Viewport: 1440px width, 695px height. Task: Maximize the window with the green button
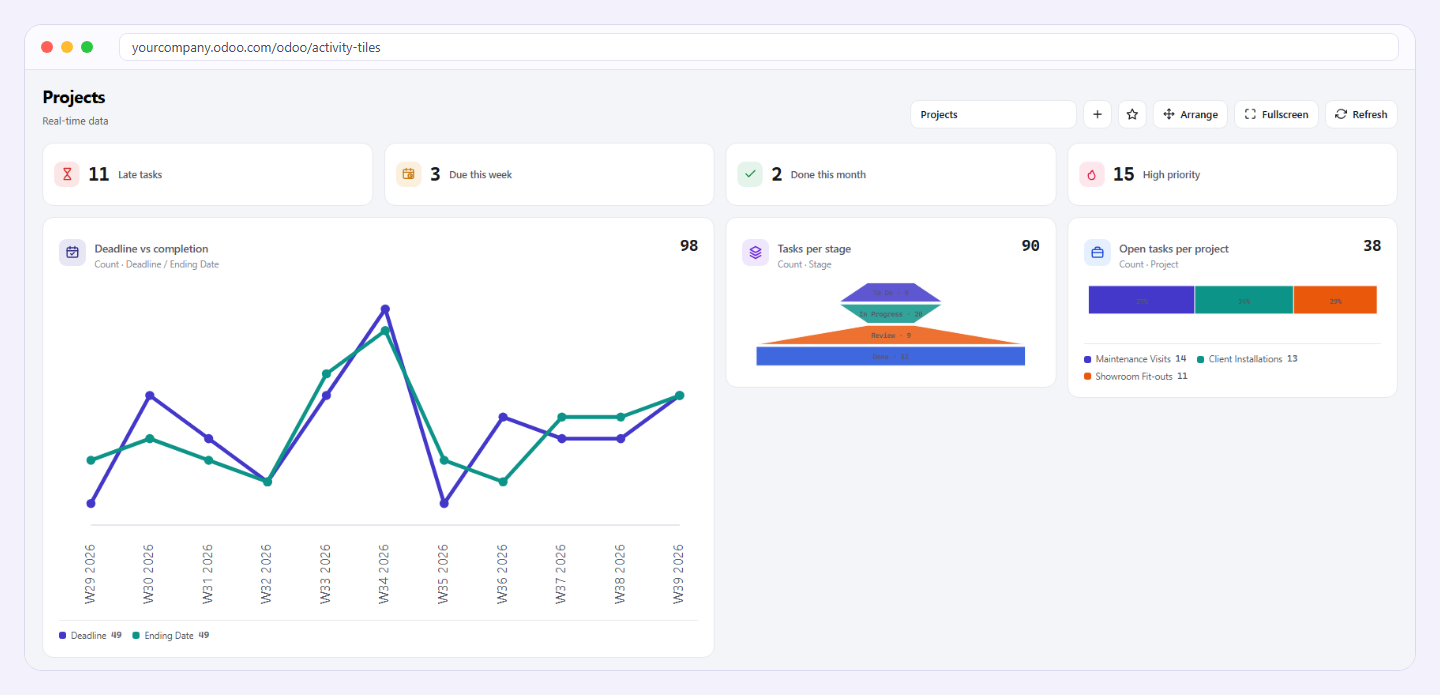click(x=87, y=47)
